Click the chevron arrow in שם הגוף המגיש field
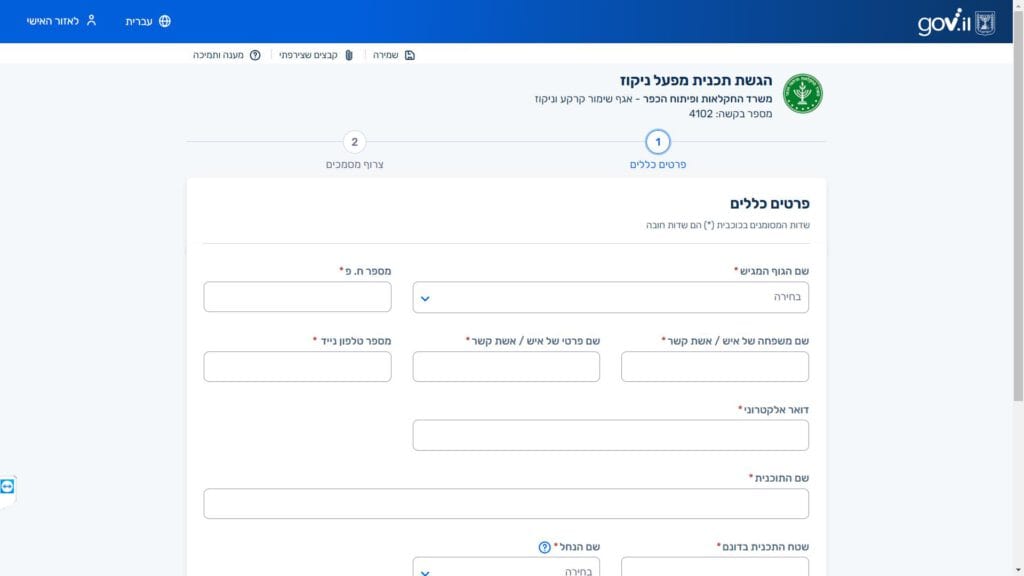Image resolution: width=1024 pixels, height=576 pixels. coord(425,298)
